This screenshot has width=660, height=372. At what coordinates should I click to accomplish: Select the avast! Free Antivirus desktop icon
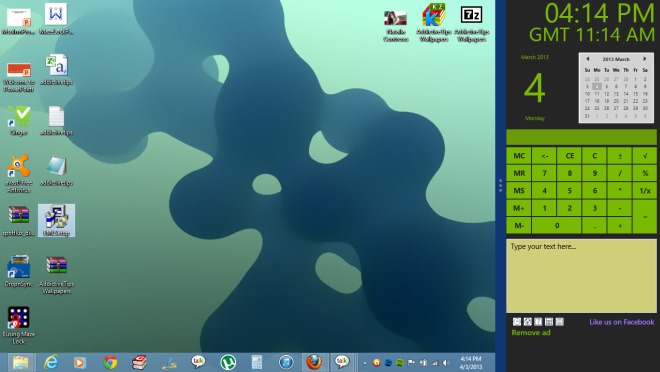point(19,173)
